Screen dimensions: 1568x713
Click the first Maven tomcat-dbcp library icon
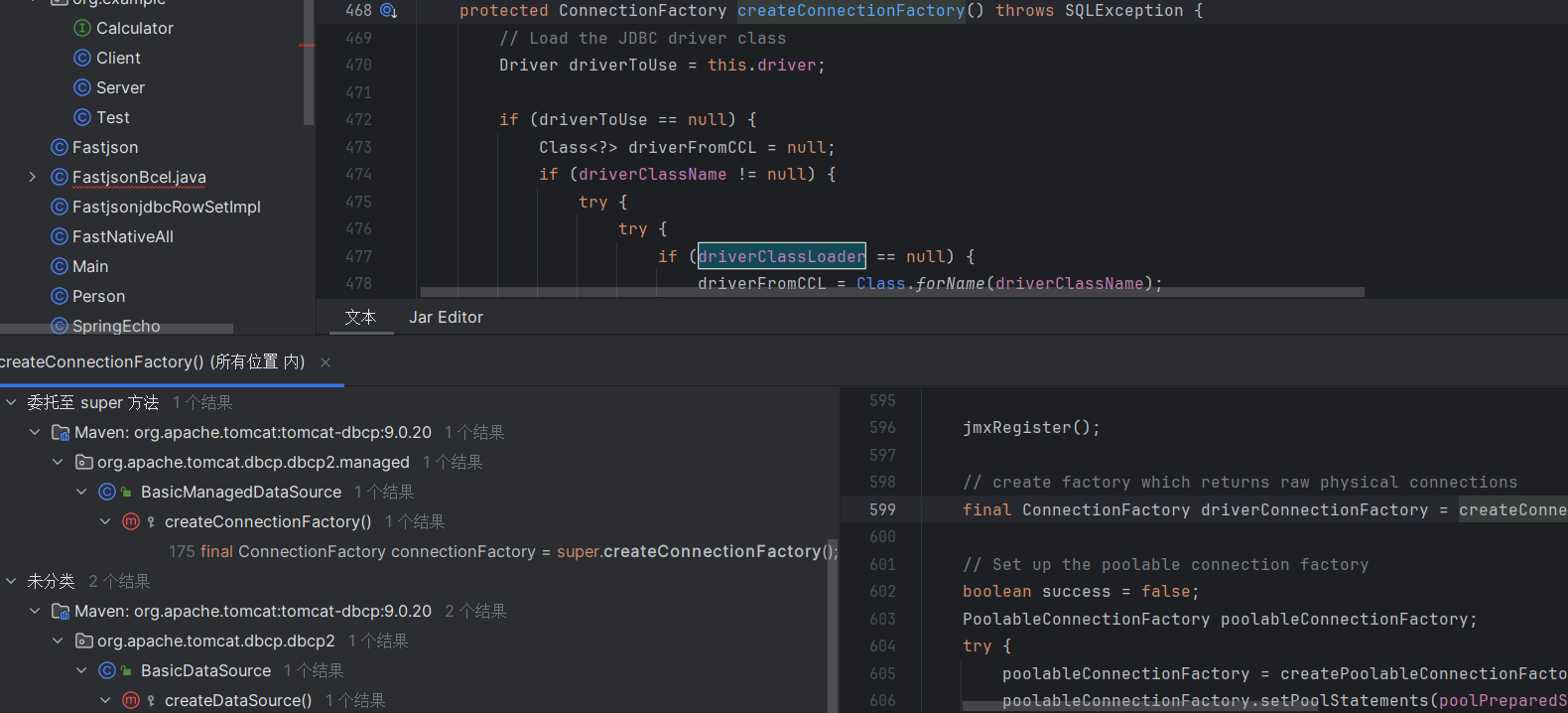[x=61, y=432]
